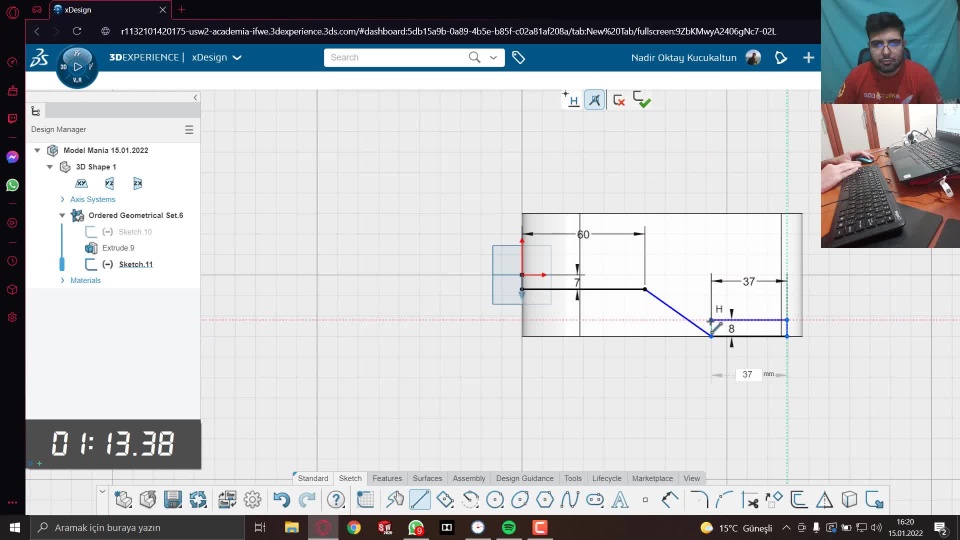
Task: Select Extrude.9 in the tree
Action: 118,248
